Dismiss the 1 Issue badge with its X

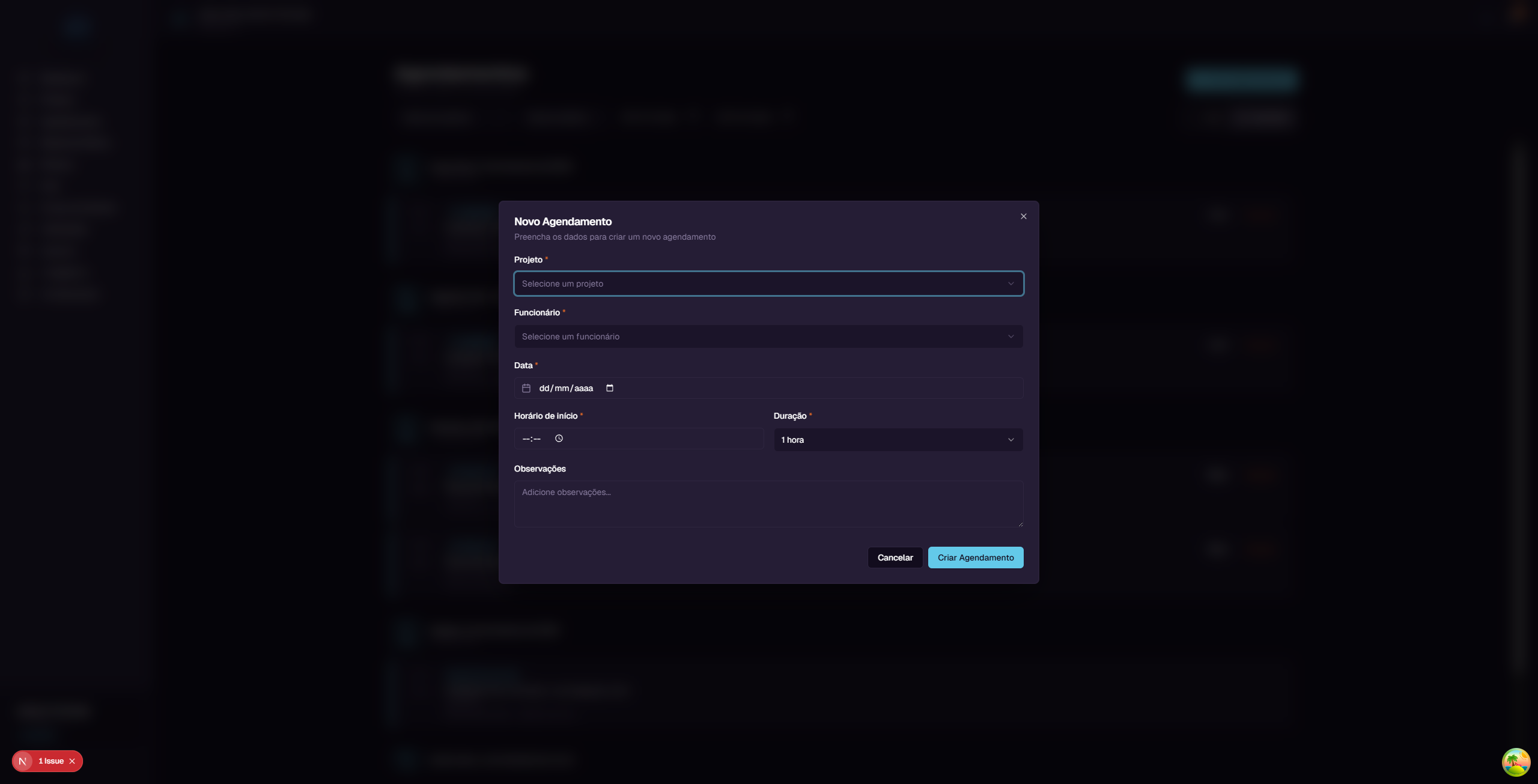click(71, 761)
